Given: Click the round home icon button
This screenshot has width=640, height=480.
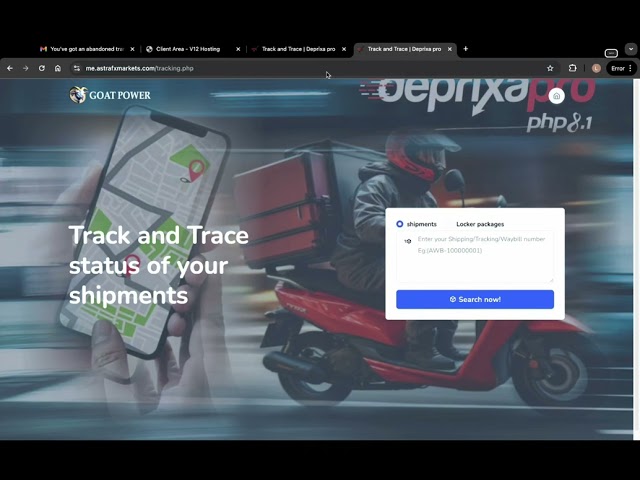Looking at the screenshot, I should pos(556,96).
